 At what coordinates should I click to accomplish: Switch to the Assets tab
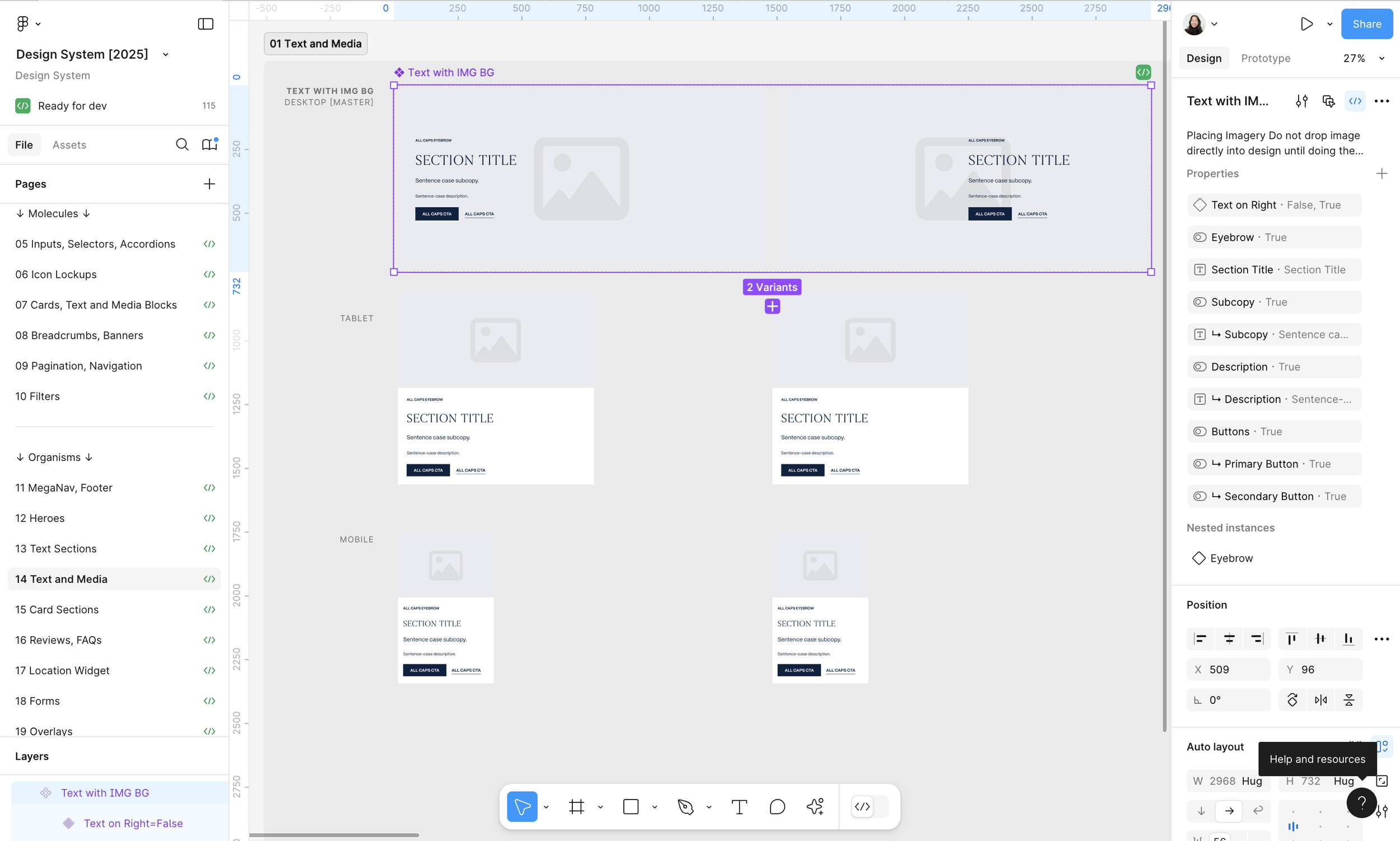69,145
